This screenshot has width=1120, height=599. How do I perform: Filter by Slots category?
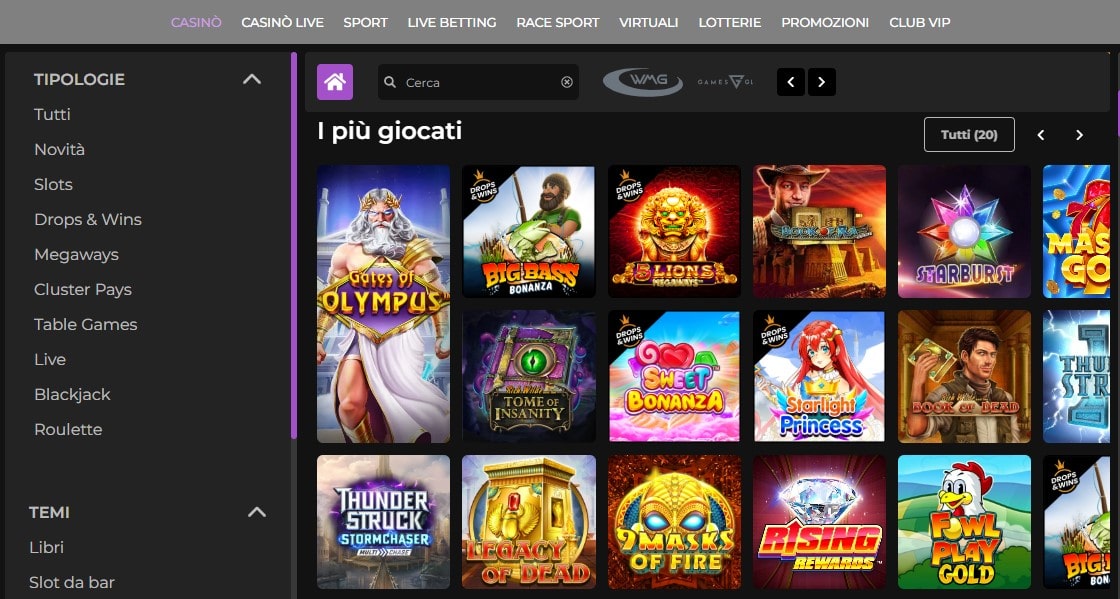54,184
